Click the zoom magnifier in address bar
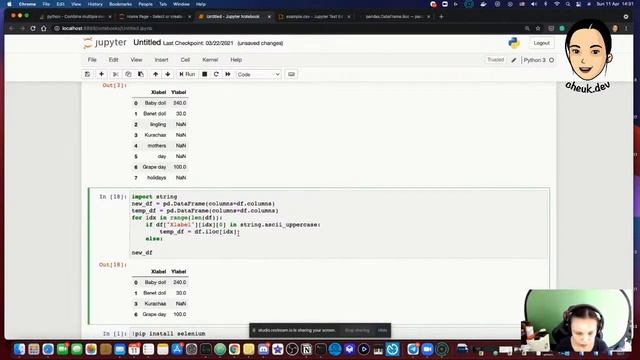 pos(527,28)
